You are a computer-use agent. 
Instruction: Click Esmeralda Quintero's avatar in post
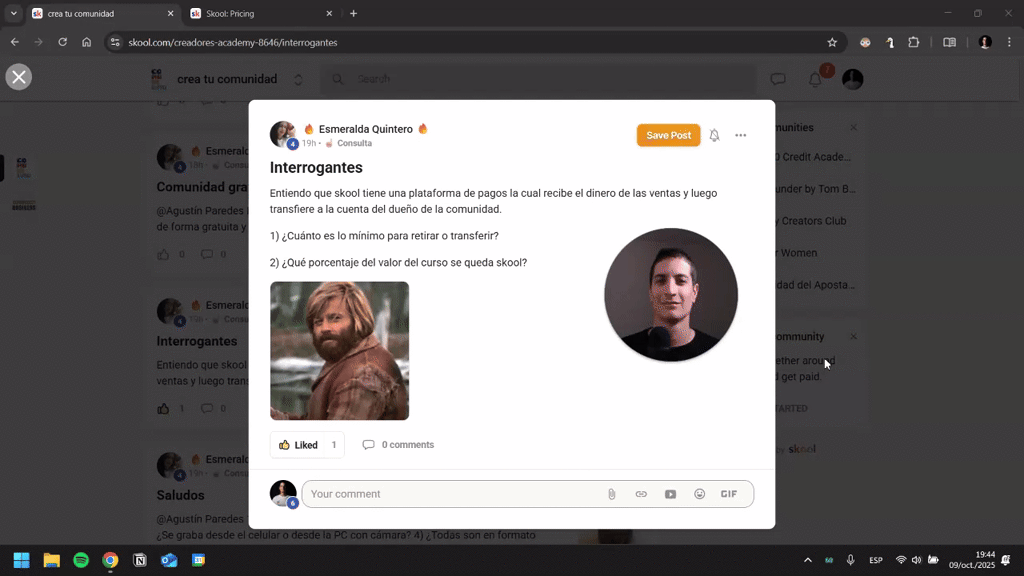[283, 135]
